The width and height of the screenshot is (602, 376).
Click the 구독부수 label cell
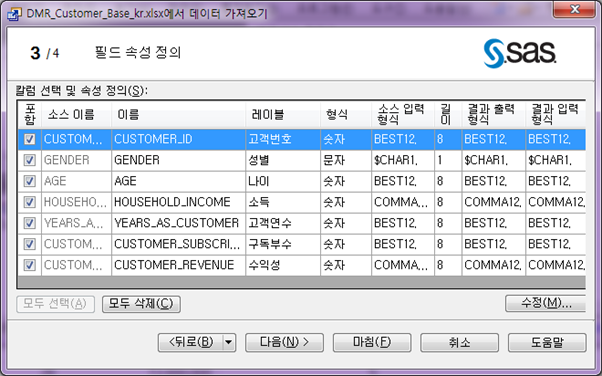pos(283,244)
